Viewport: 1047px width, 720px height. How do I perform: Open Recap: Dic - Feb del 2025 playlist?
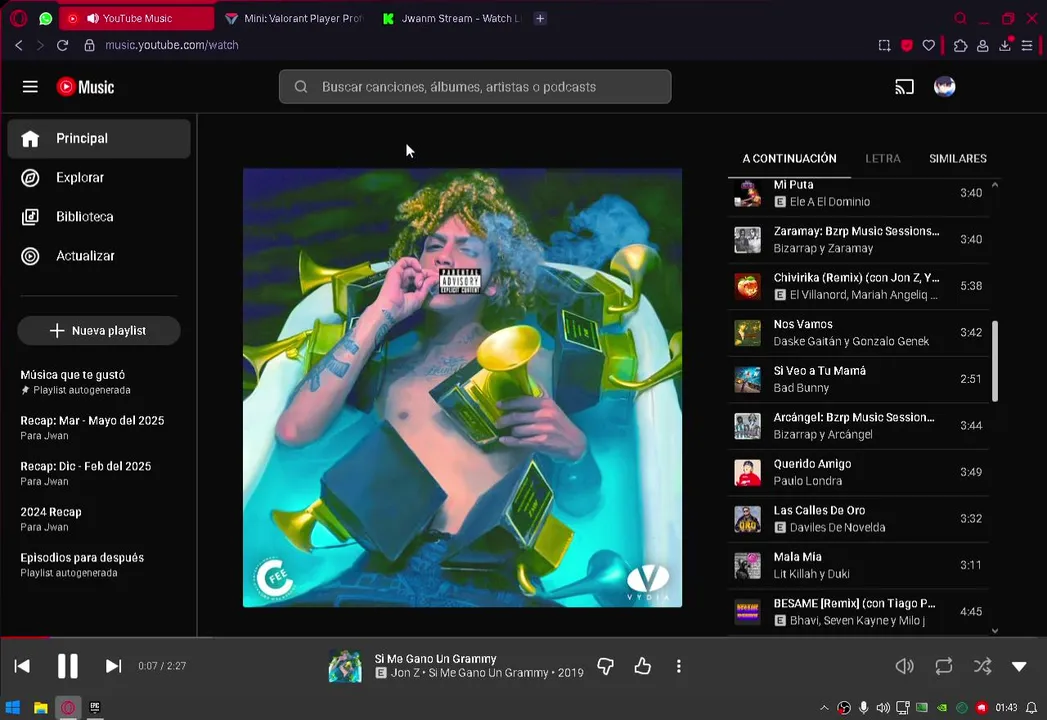point(99,473)
